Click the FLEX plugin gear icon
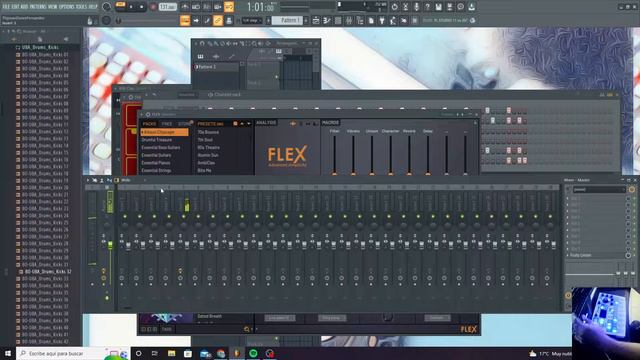This screenshot has width=640, height=360. 148,115
